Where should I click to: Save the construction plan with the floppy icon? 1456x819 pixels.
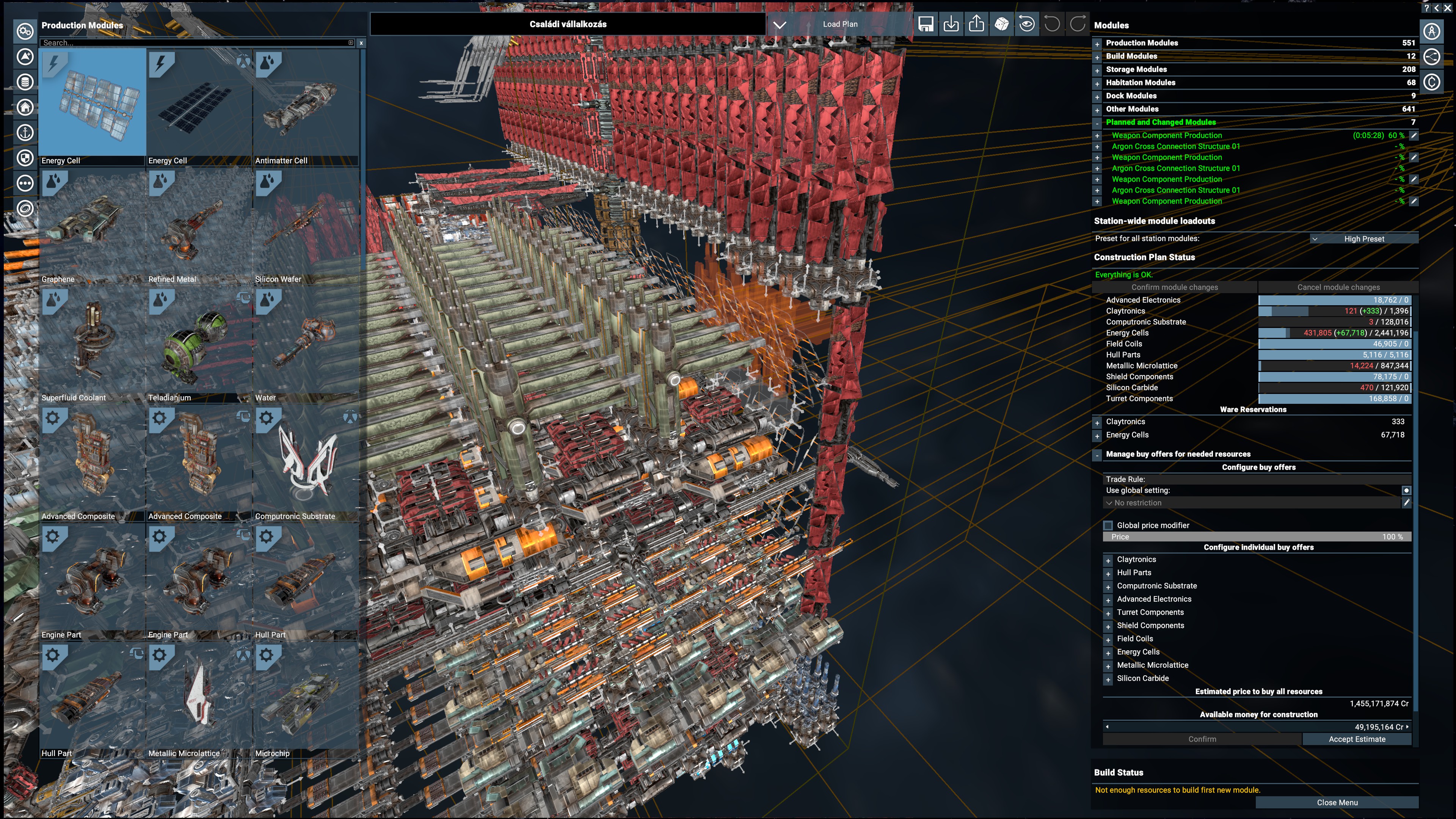pyautogui.click(x=926, y=24)
